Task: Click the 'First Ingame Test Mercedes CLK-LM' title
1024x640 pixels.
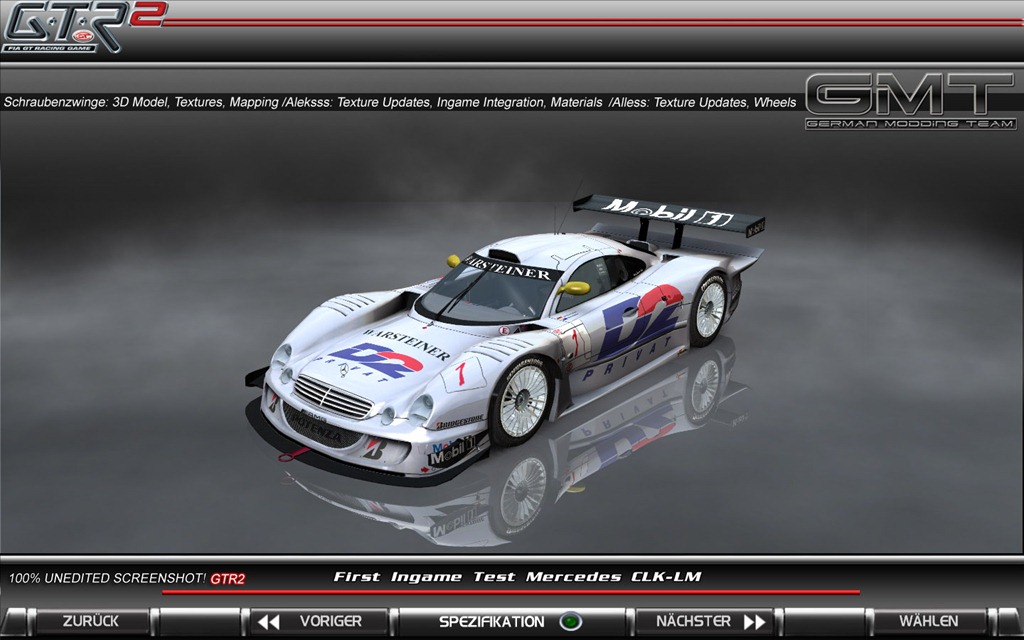Action: (517, 577)
